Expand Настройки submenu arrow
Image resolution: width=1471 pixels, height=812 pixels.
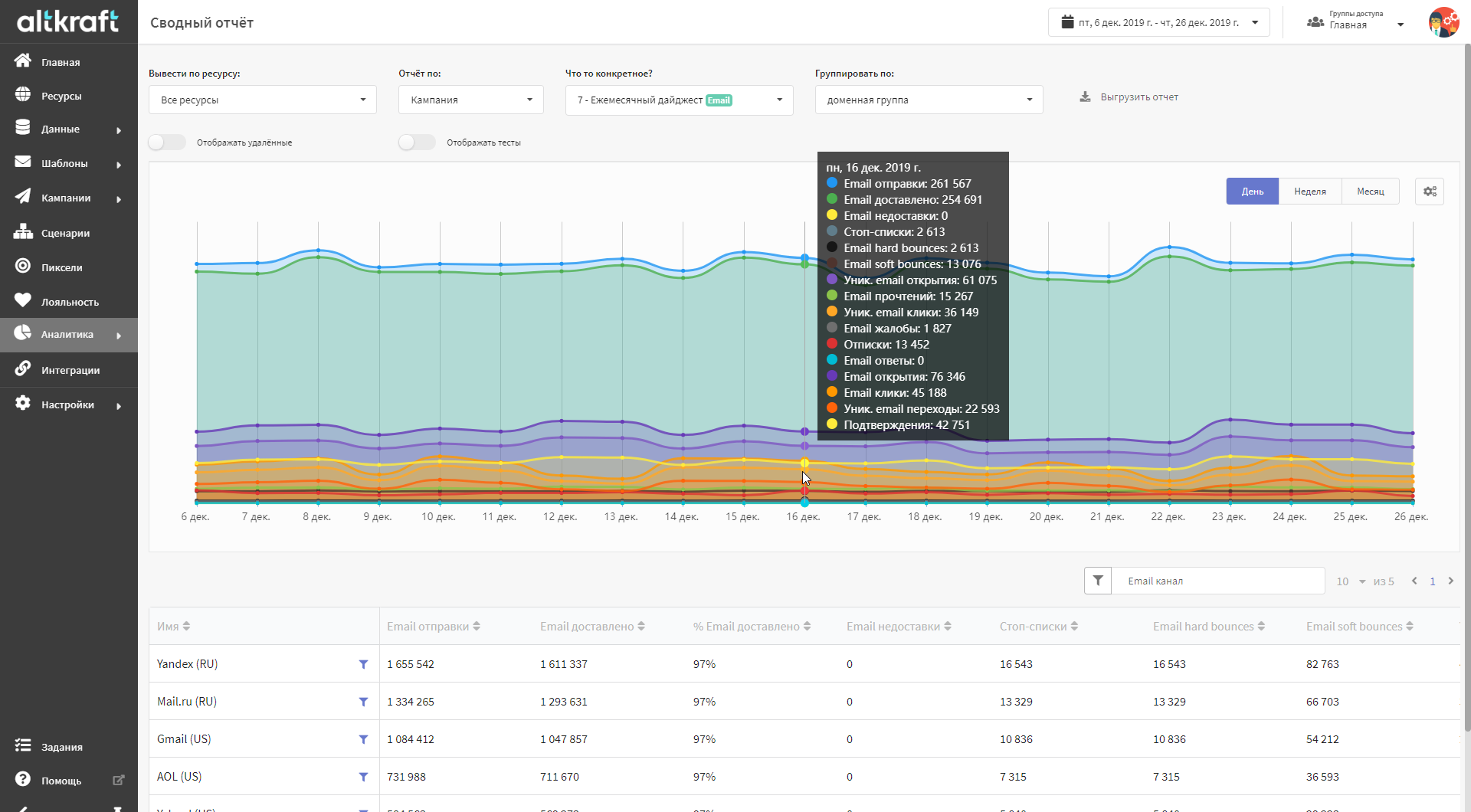click(x=119, y=406)
